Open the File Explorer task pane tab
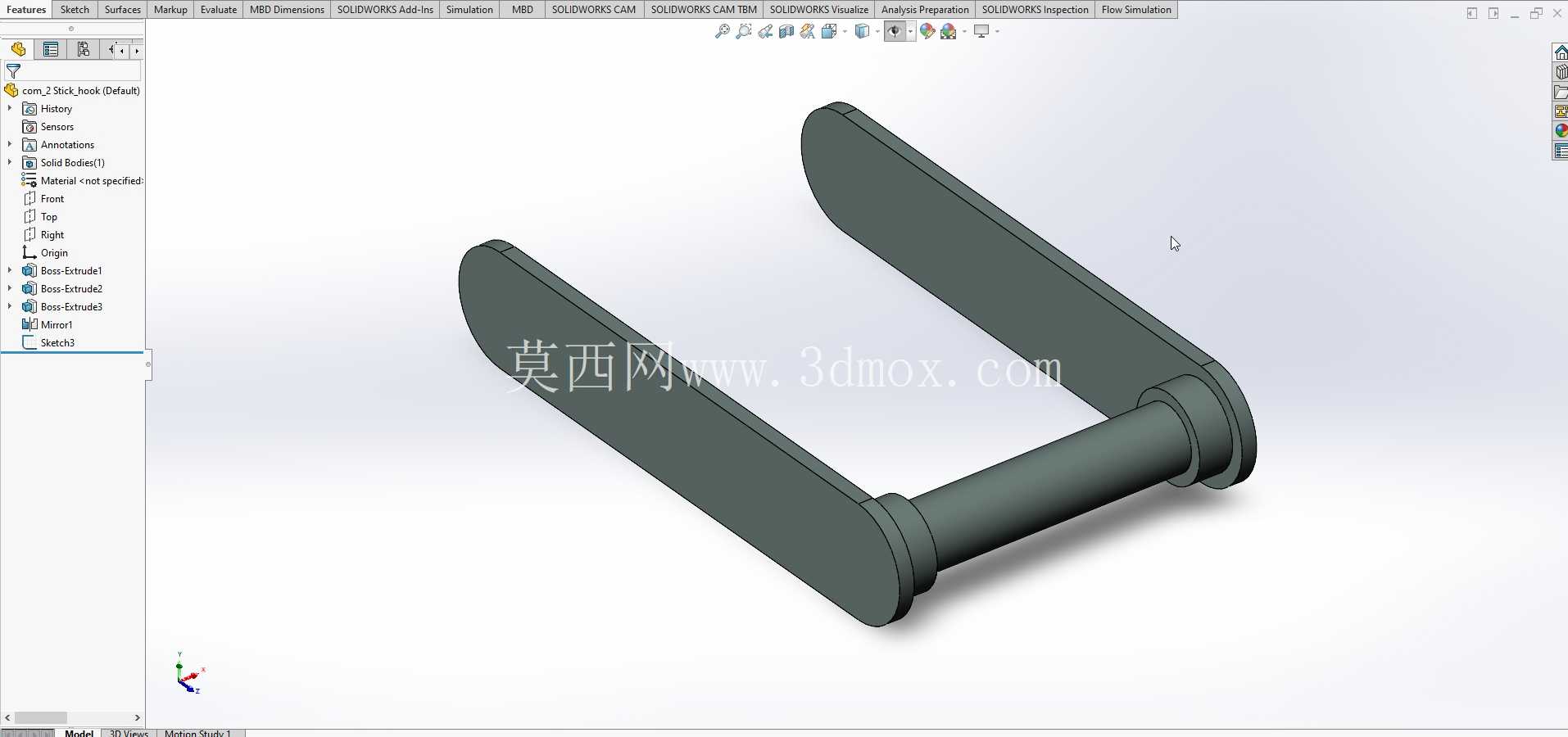This screenshot has width=1568, height=737. tap(1561, 92)
